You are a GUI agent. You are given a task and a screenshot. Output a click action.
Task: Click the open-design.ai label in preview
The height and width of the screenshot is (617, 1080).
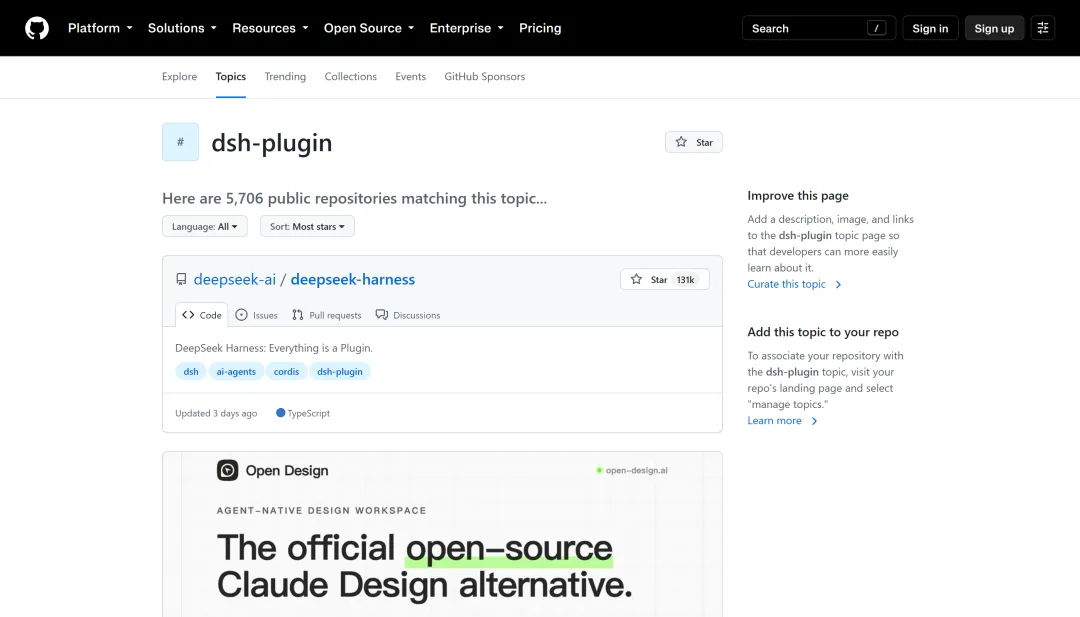(x=632, y=470)
